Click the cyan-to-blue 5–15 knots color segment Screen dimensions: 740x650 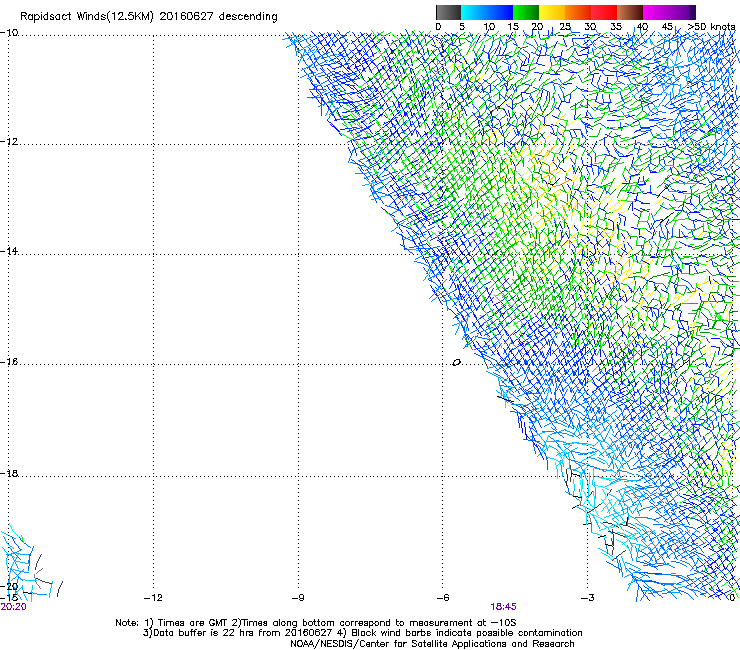[x=487, y=12]
